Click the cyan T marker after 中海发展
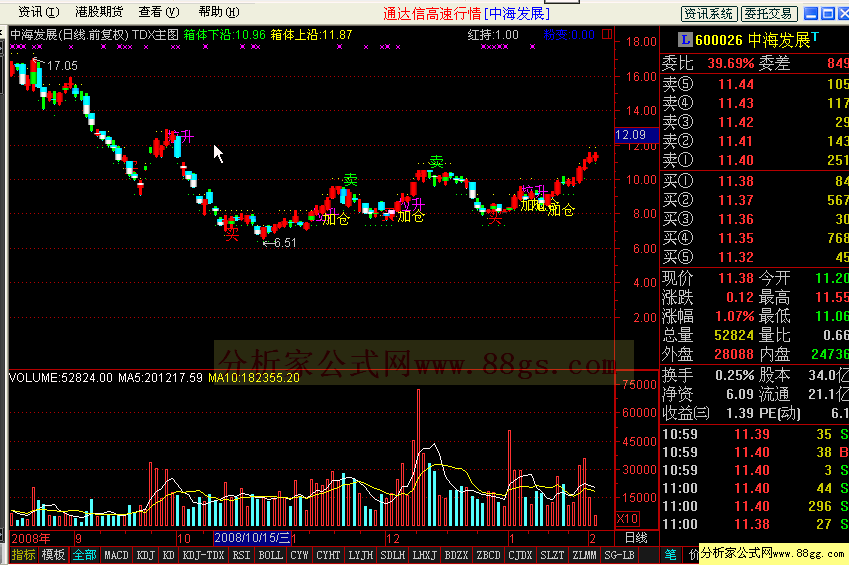The image size is (849, 565). [x=815, y=37]
